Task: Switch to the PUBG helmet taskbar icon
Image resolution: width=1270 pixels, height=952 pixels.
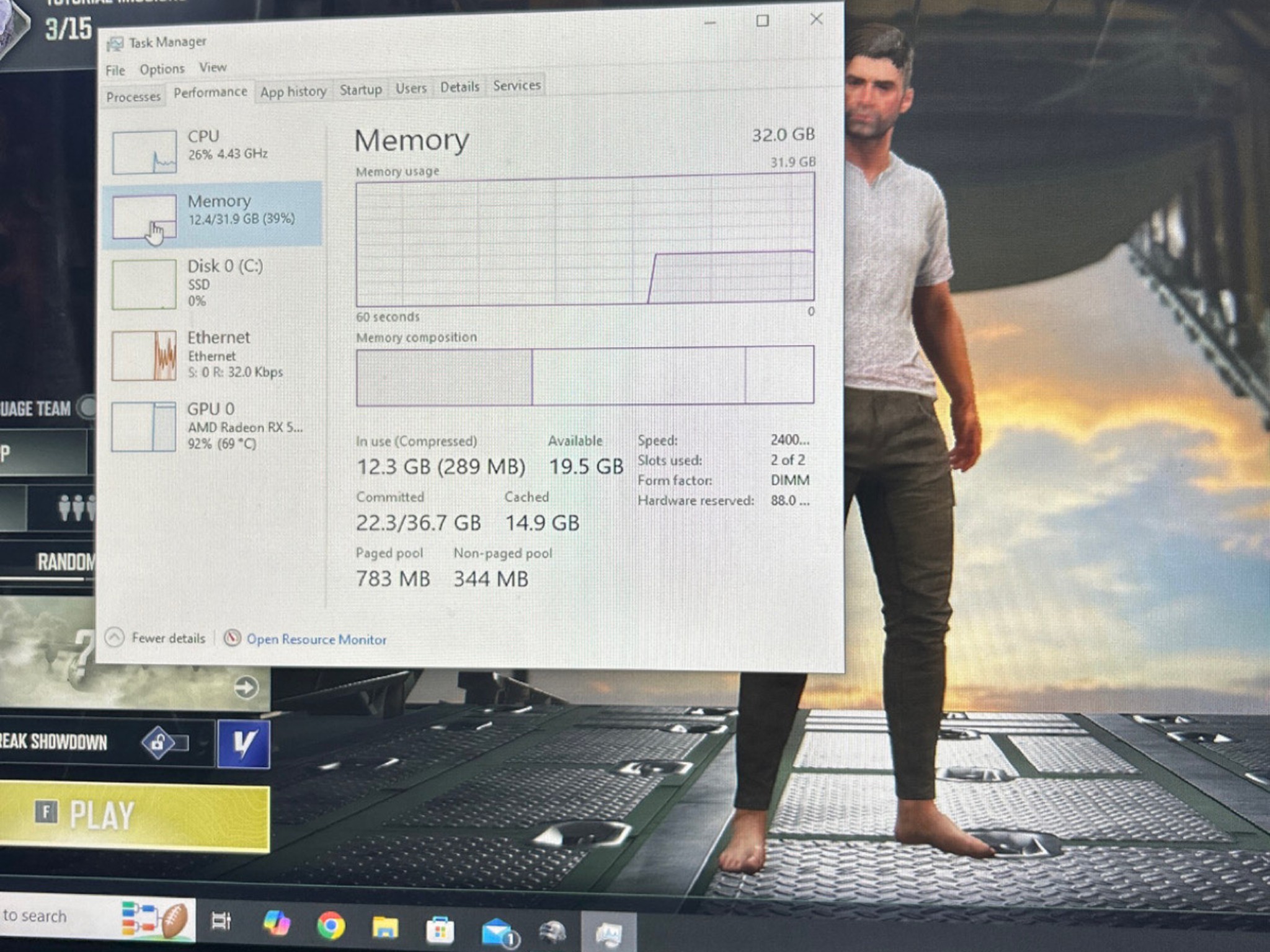Action: click(x=553, y=933)
